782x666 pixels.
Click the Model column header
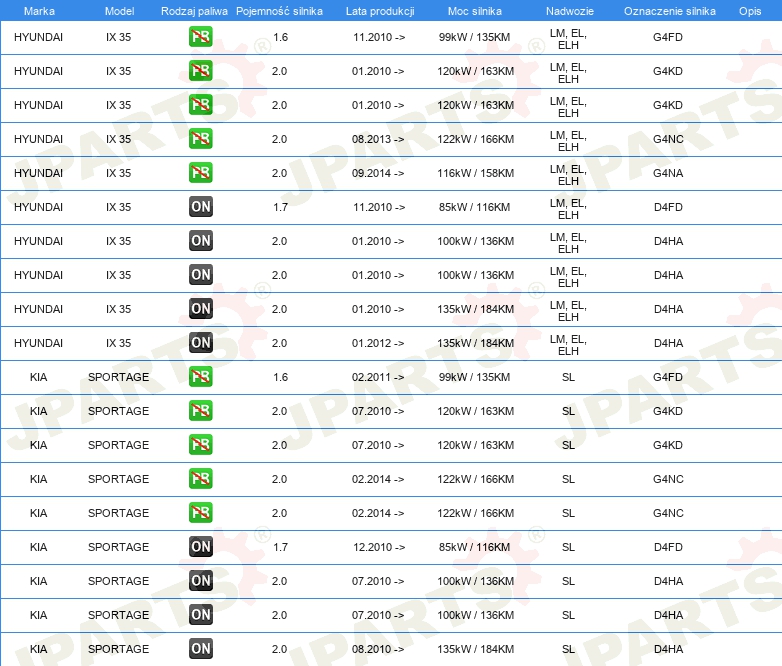point(118,10)
